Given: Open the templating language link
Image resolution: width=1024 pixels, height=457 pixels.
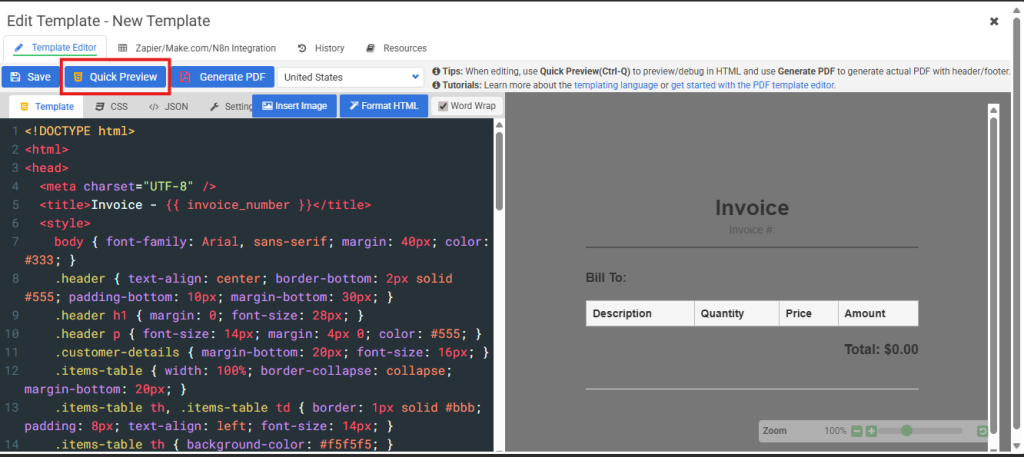Looking at the screenshot, I should tap(616, 85).
